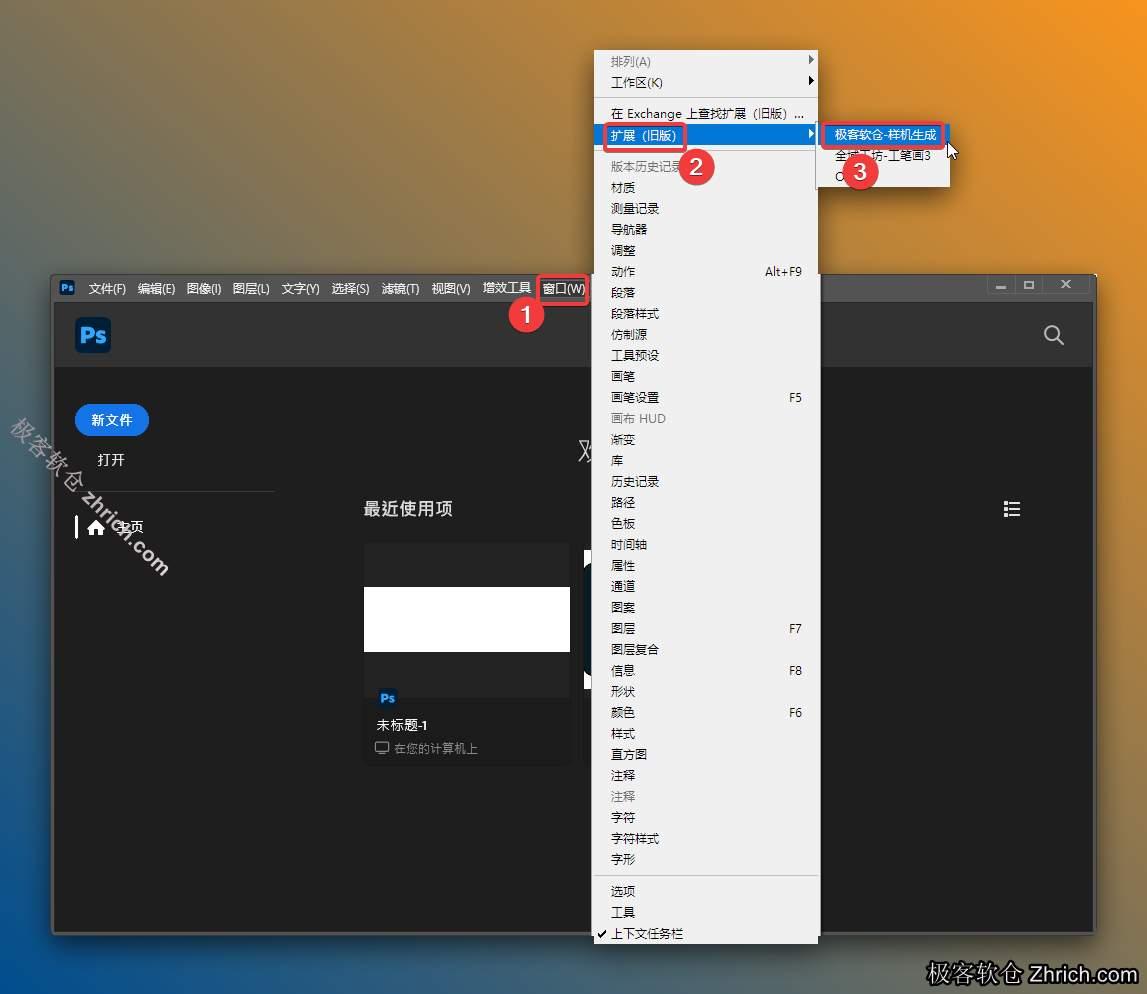1147x994 pixels.
Task: Open the 路径 panel
Action: [x=706, y=502]
